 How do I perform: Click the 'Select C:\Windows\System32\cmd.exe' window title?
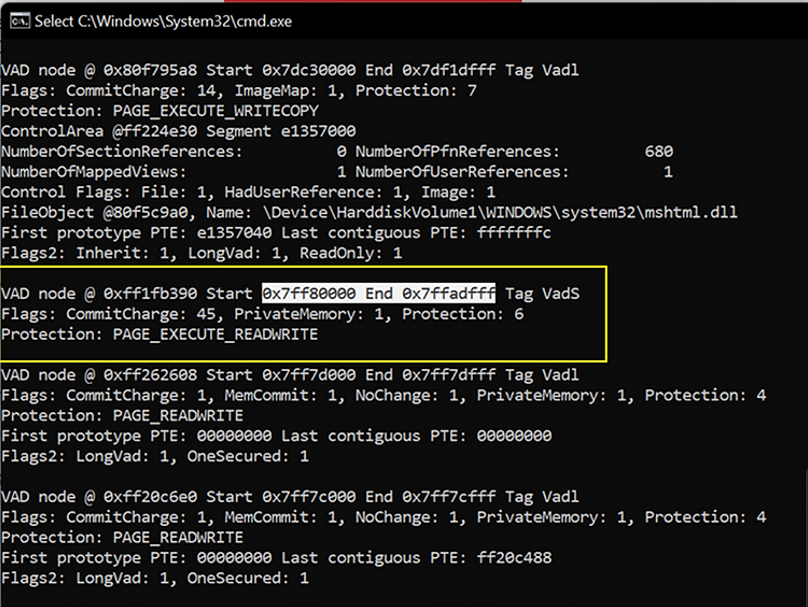[x=162, y=21]
